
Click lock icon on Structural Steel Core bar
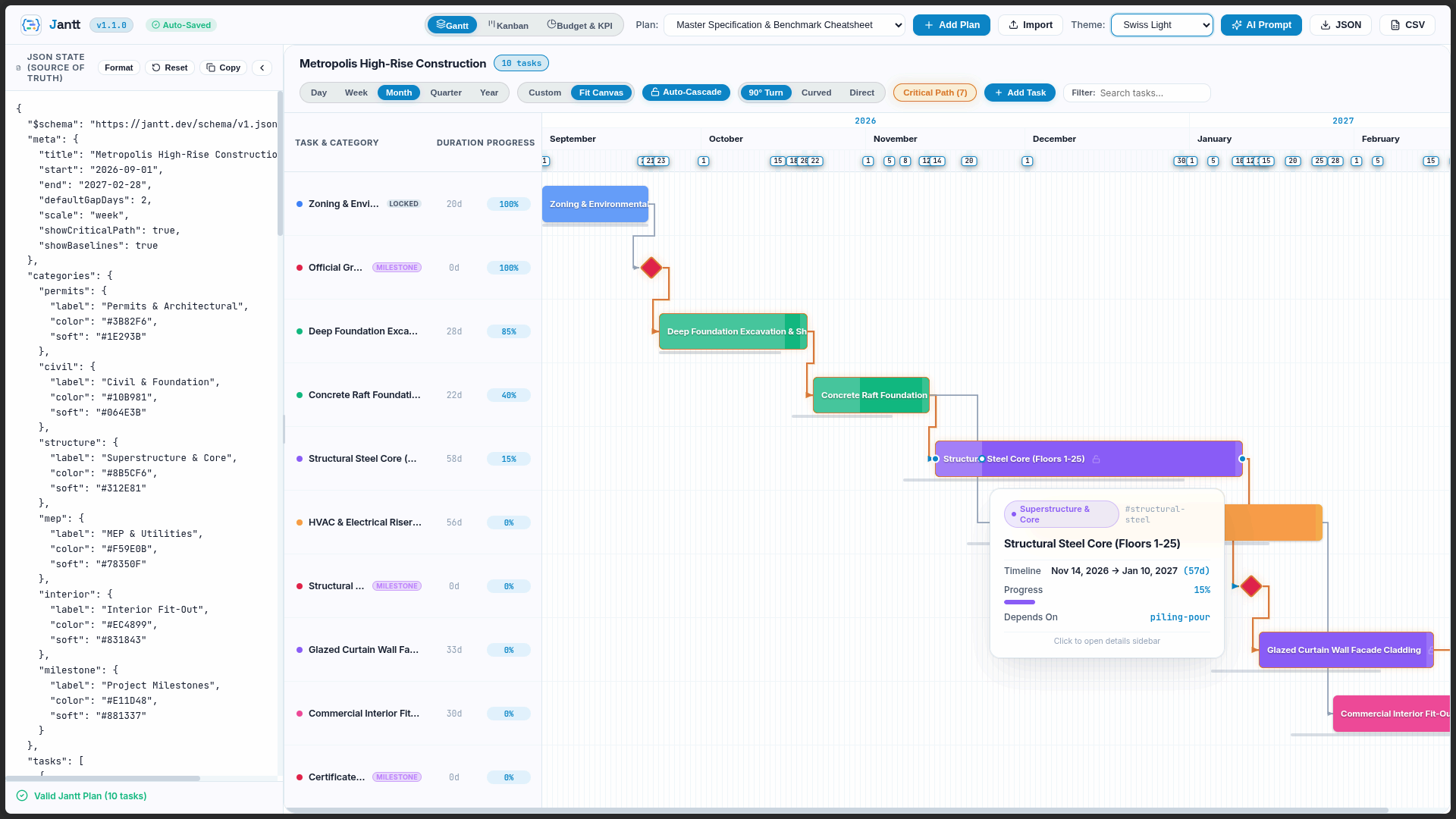(x=1096, y=460)
